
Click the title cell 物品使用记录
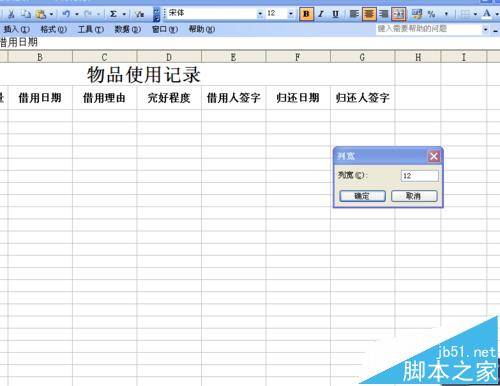point(144,74)
